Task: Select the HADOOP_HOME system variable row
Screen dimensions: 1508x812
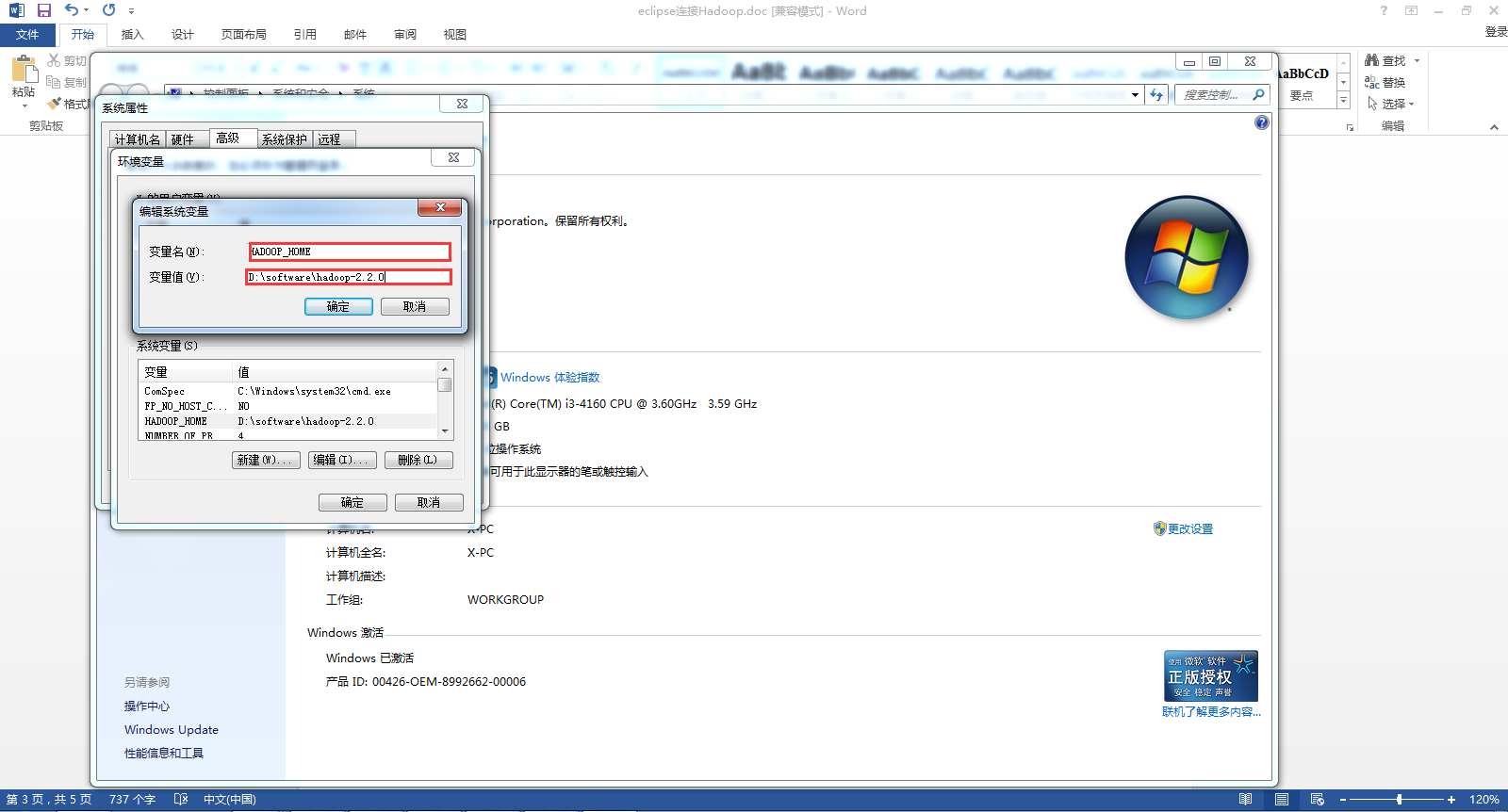Action: tap(287, 421)
